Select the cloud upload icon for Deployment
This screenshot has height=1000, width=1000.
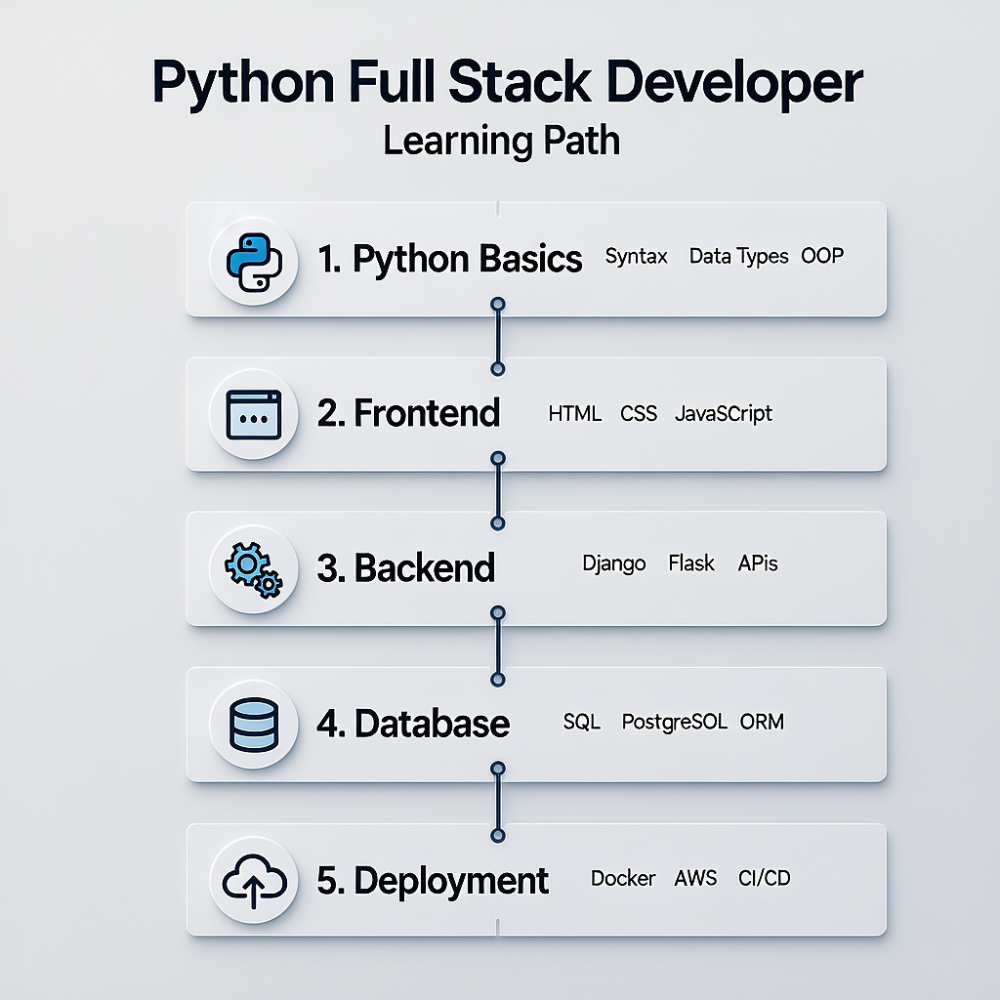253,879
